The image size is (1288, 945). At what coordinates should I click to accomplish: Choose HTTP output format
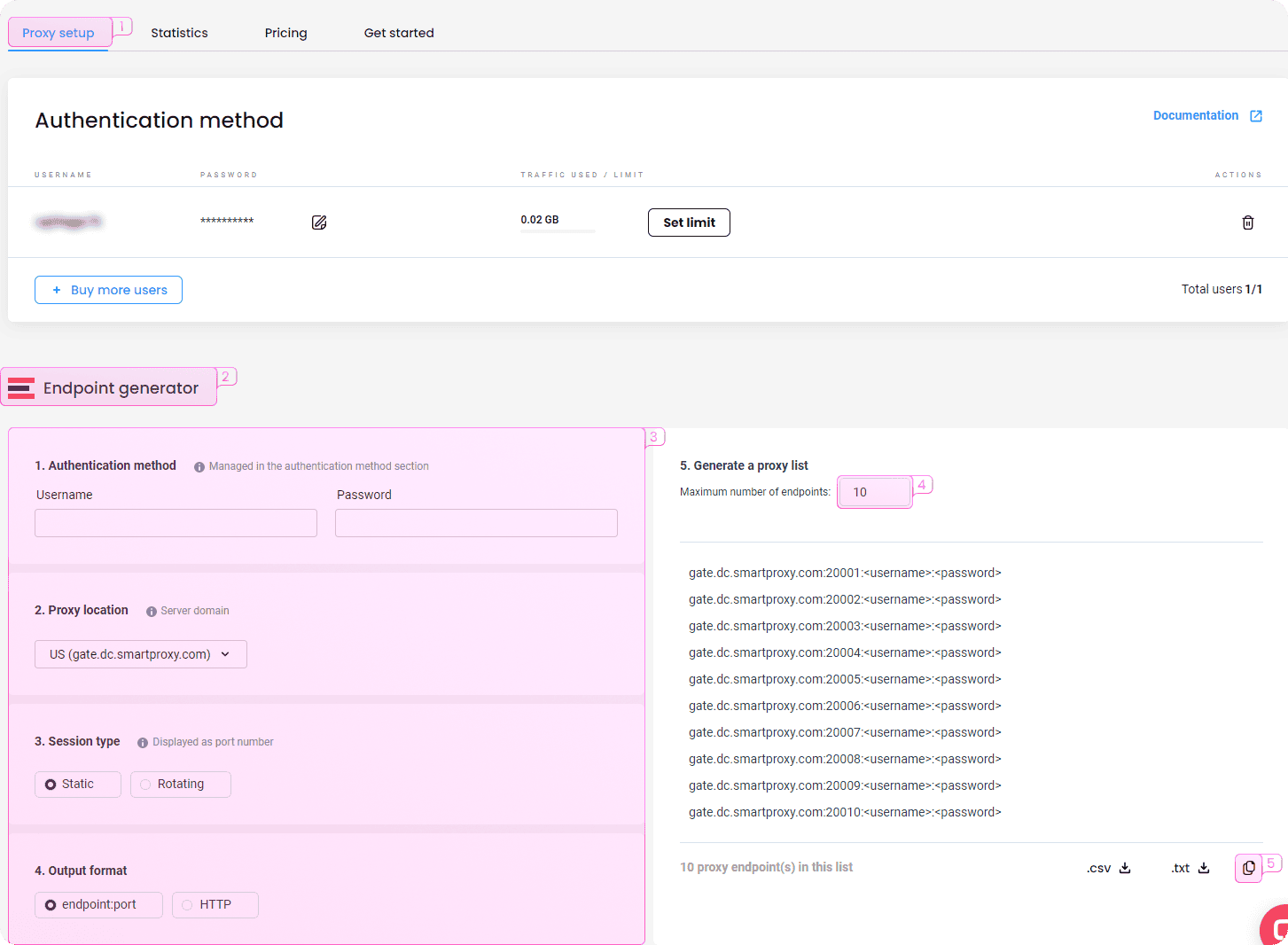pos(215,905)
